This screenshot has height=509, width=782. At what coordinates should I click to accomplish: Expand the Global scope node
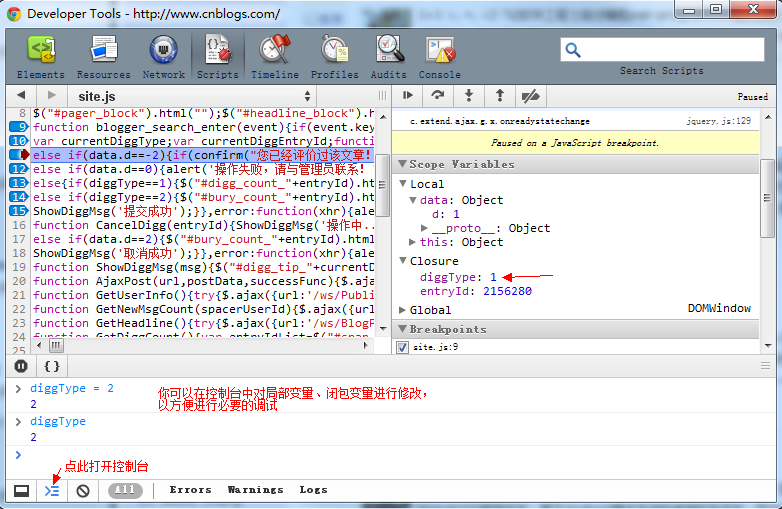[403, 311]
